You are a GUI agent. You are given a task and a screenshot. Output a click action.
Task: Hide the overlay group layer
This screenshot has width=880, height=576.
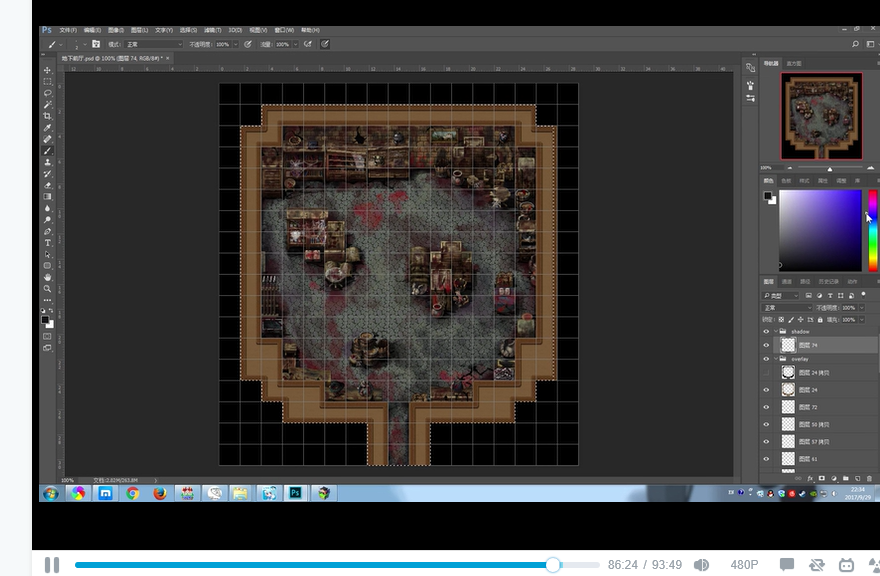click(766, 359)
